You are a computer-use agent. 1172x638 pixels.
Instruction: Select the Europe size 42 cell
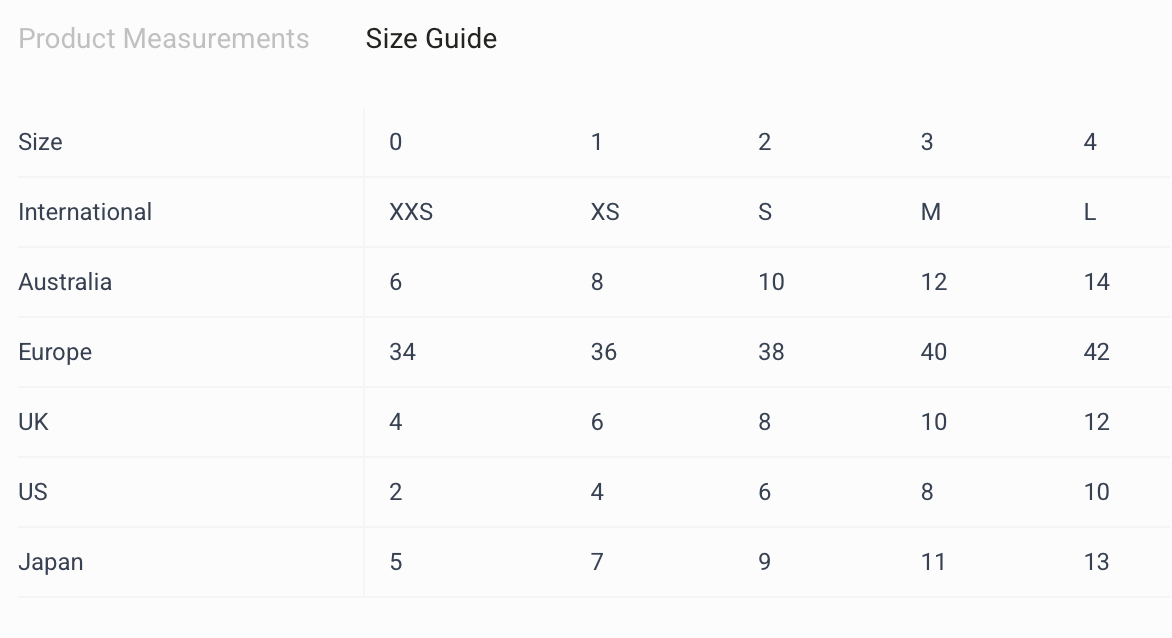[1097, 352]
